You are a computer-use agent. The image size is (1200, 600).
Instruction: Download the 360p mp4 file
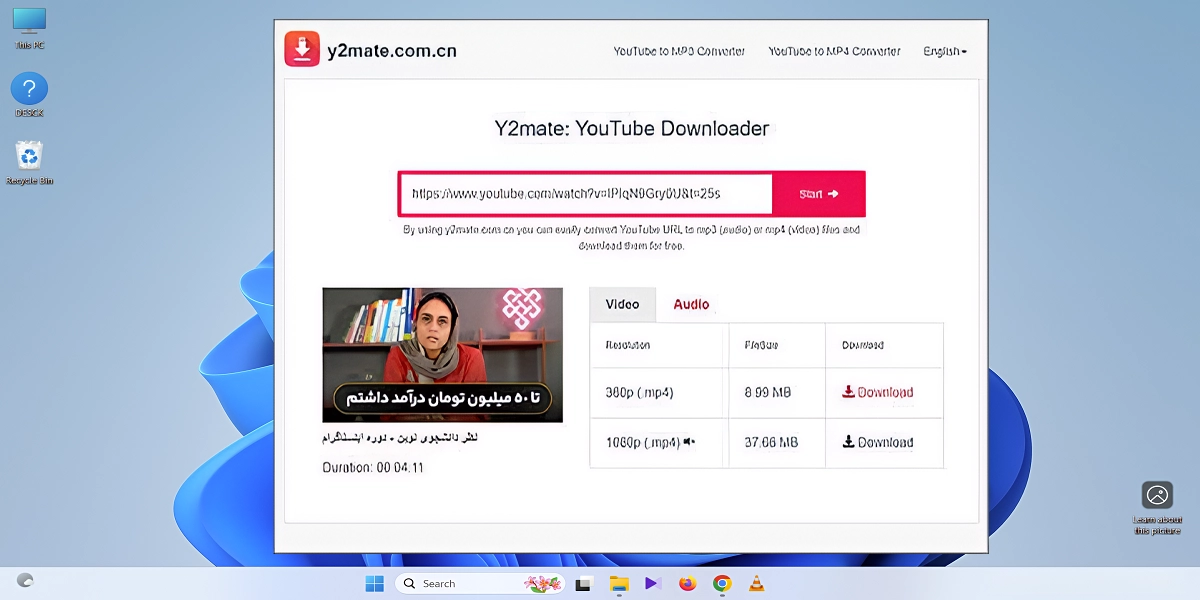(x=878, y=392)
